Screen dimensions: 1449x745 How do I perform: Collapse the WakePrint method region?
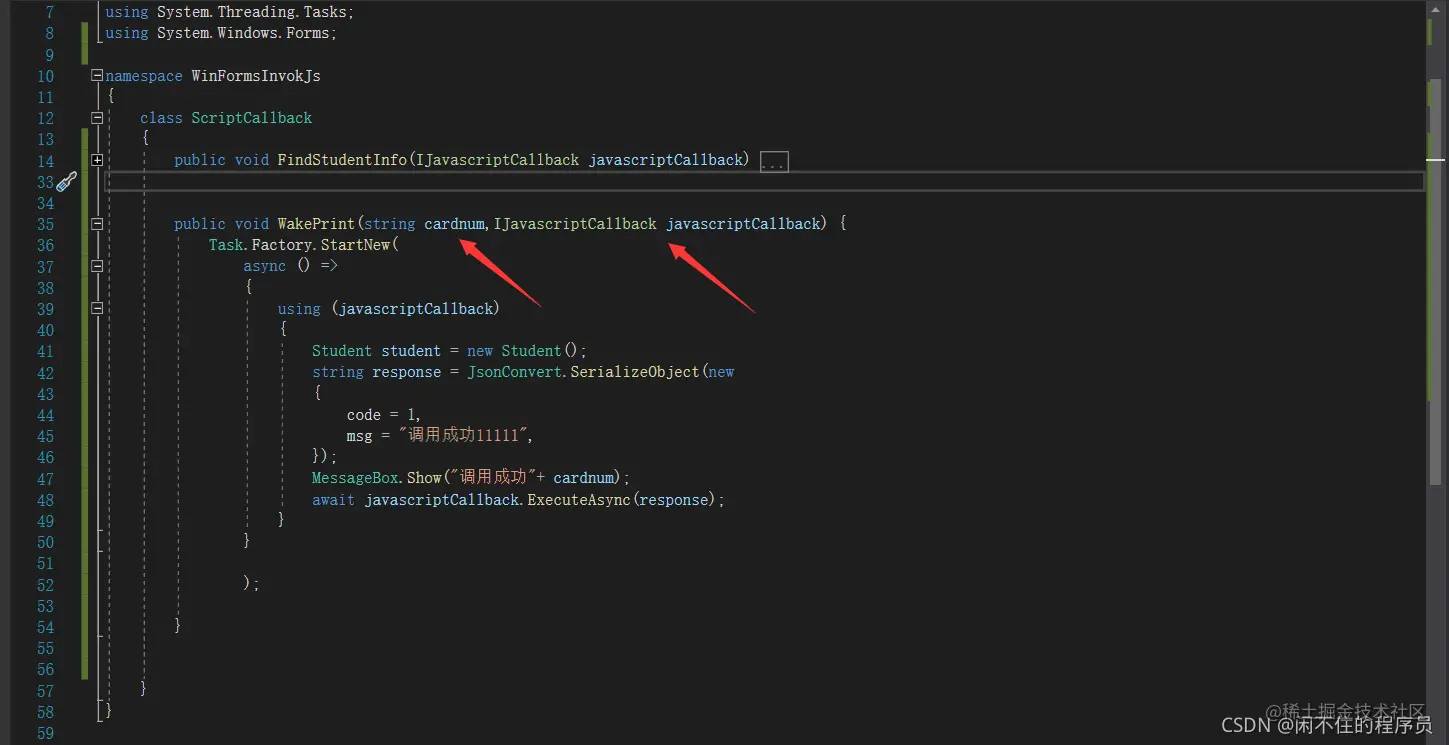tap(96, 224)
